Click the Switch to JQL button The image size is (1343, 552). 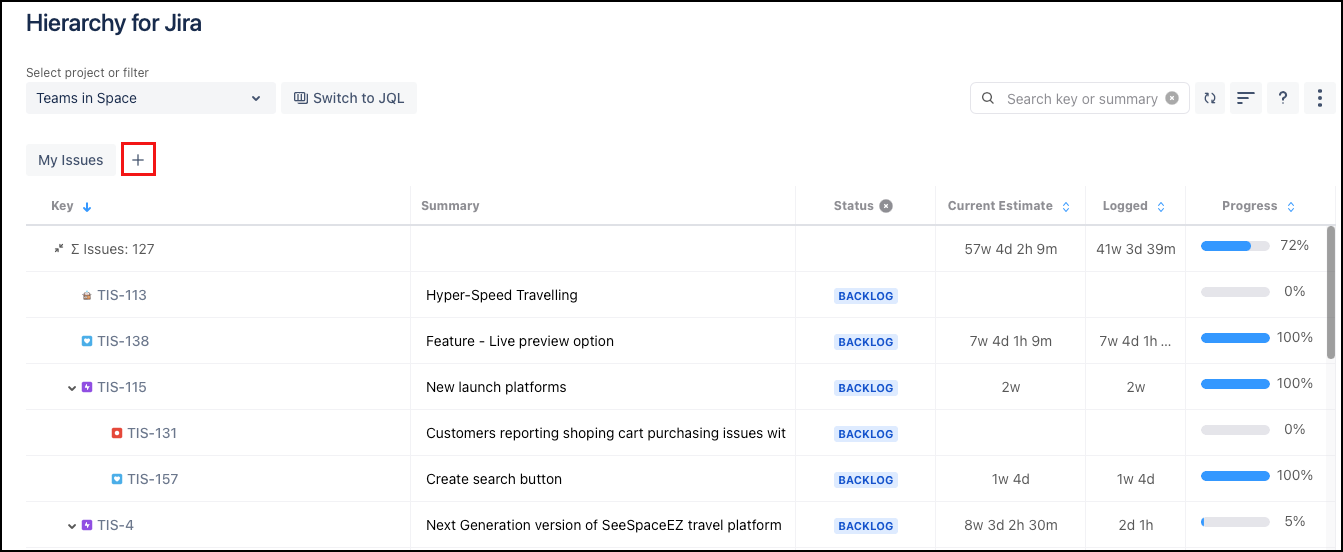pos(349,98)
